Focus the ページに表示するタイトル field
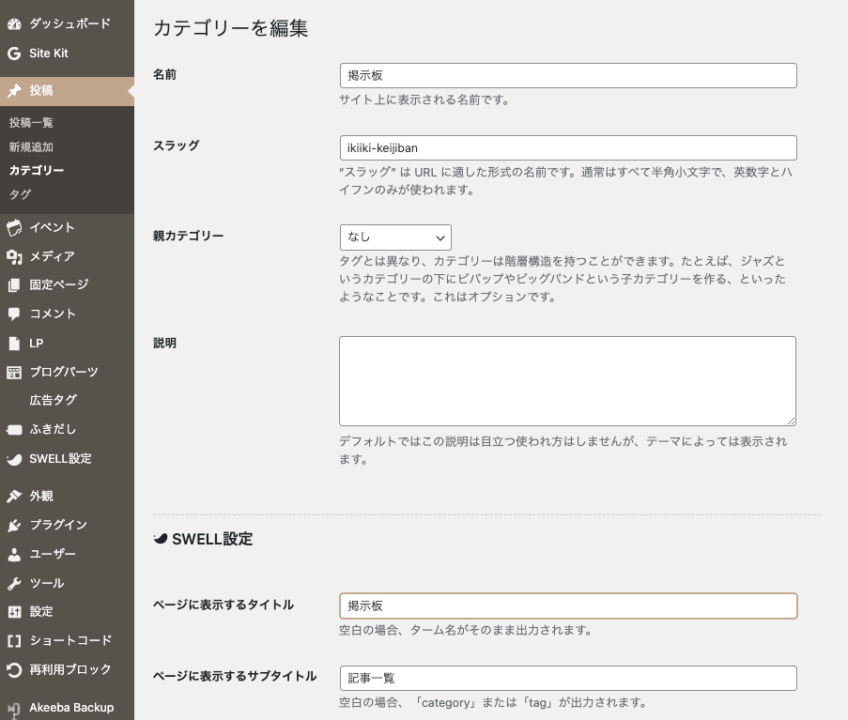This screenshot has width=848, height=720. point(568,606)
